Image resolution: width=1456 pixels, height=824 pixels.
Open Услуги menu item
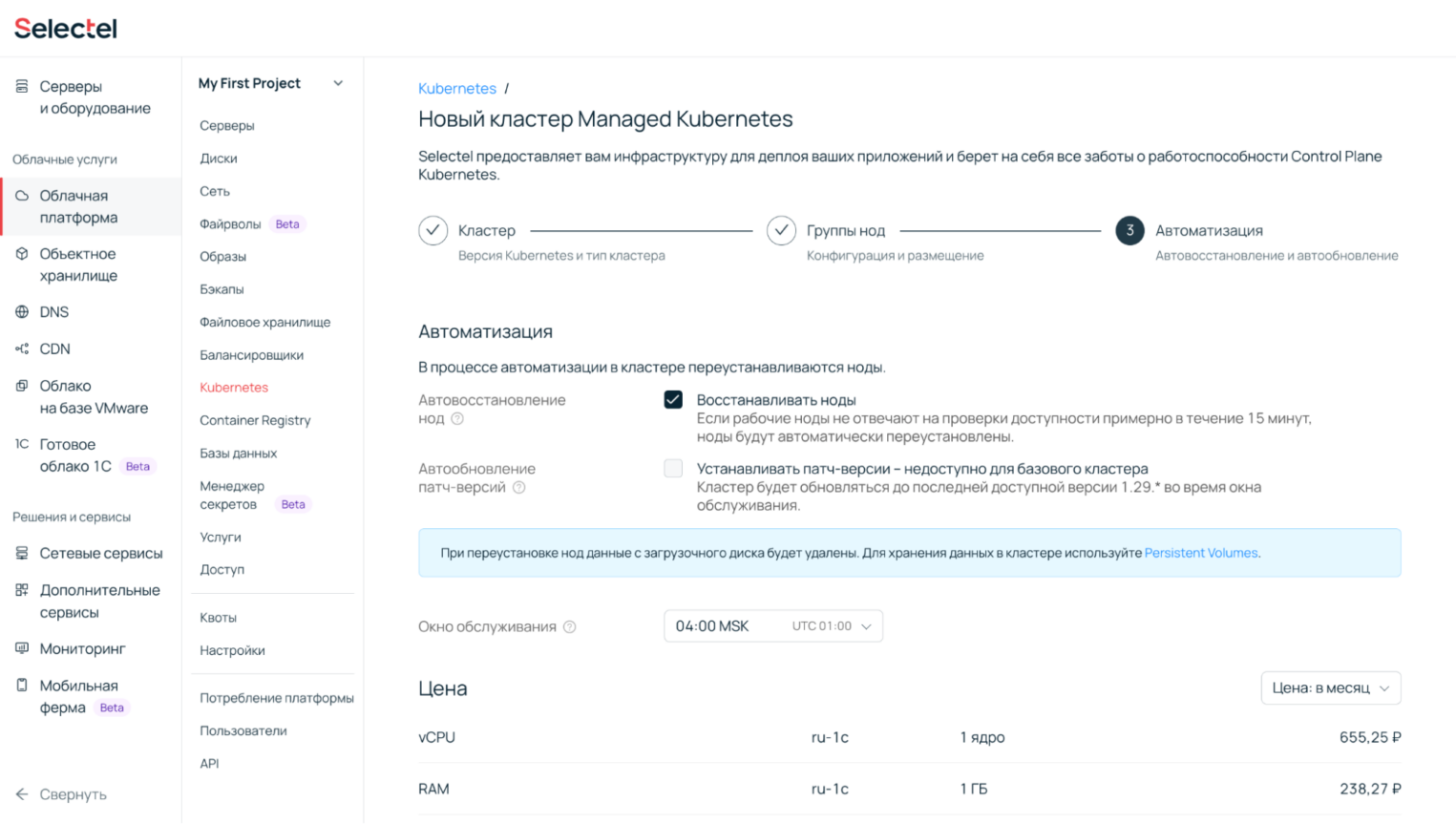[221, 538]
